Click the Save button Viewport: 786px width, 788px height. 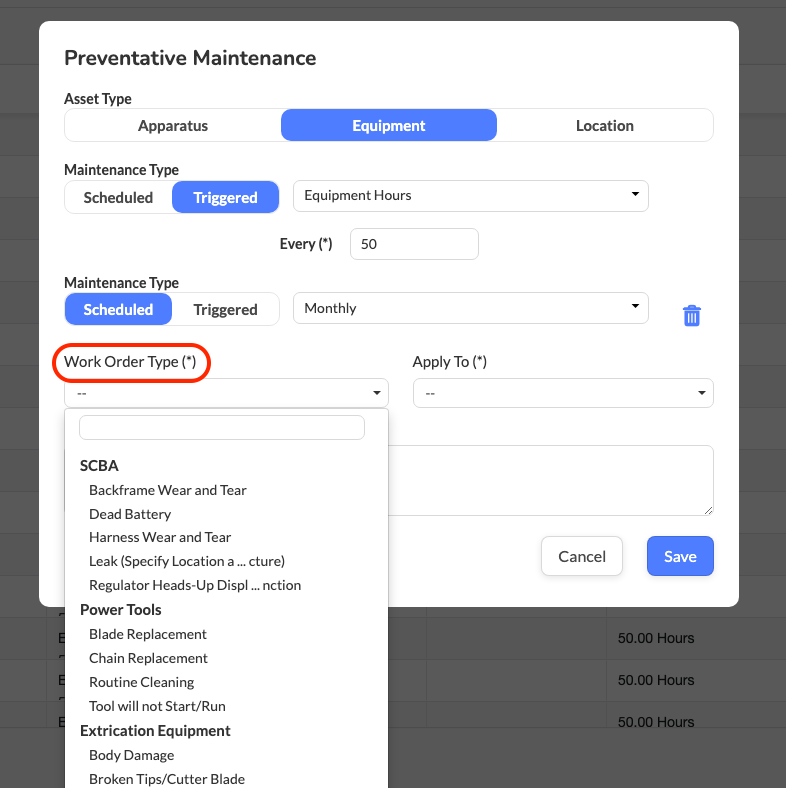point(680,557)
